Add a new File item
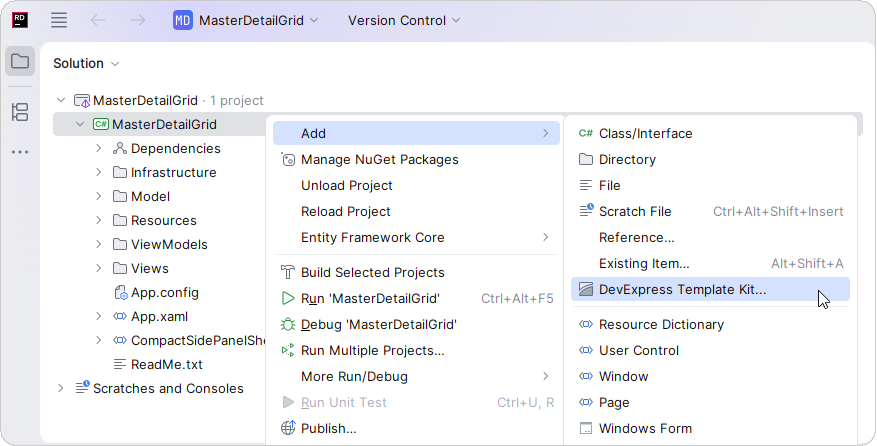Viewport: 877px width, 446px height. [x=710, y=185]
